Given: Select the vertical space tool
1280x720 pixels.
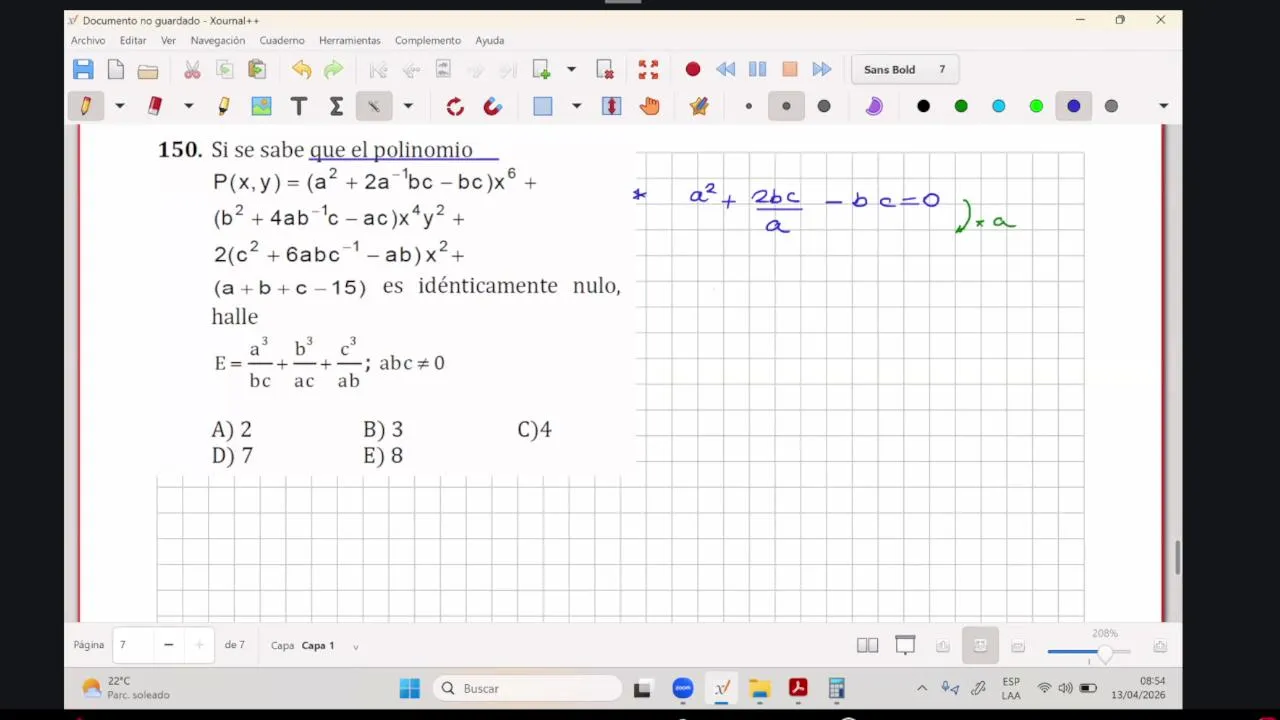Looking at the screenshot, I should click(612, 106).
